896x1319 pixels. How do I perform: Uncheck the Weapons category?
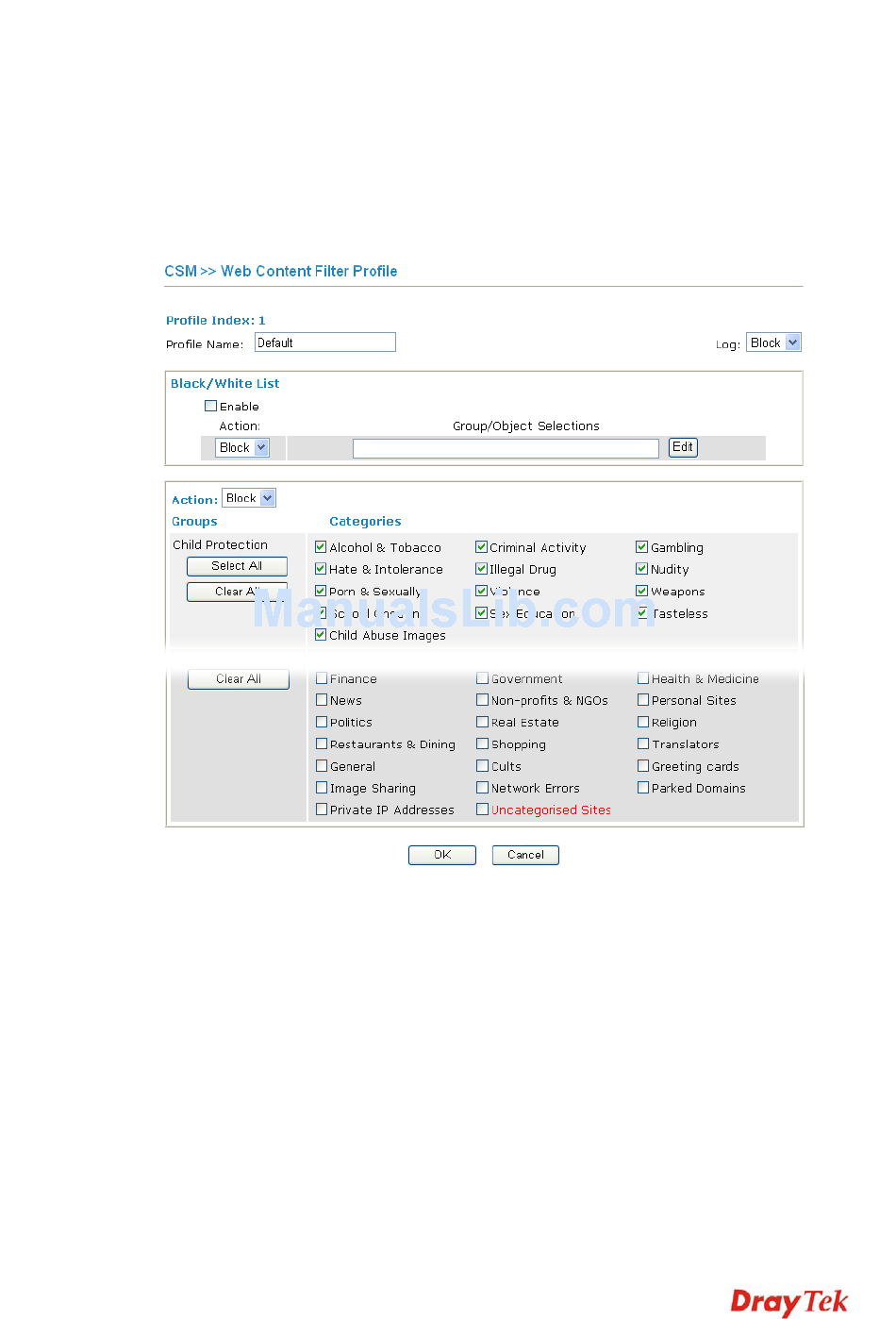pos(642,592)
